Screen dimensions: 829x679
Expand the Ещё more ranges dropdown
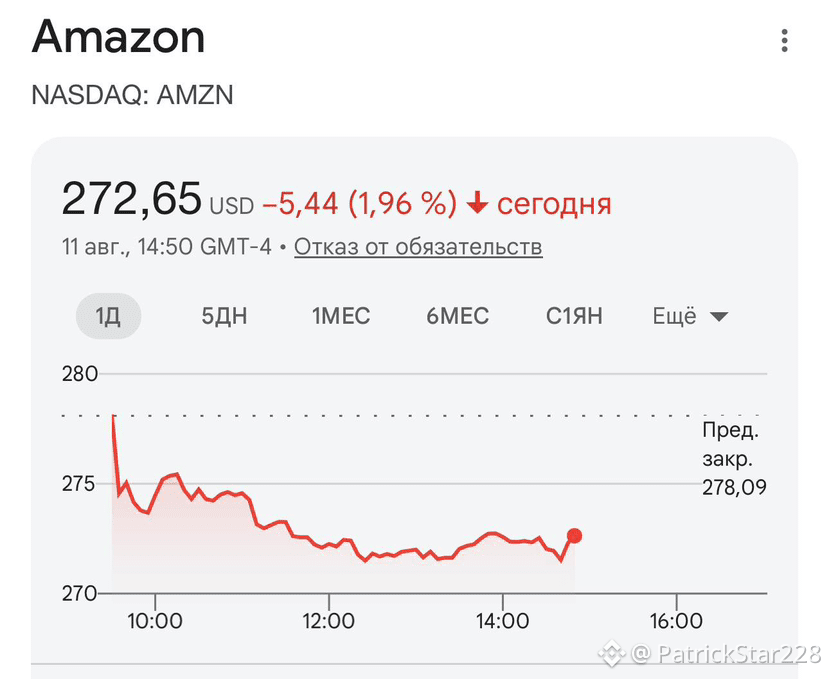point(690,316)
